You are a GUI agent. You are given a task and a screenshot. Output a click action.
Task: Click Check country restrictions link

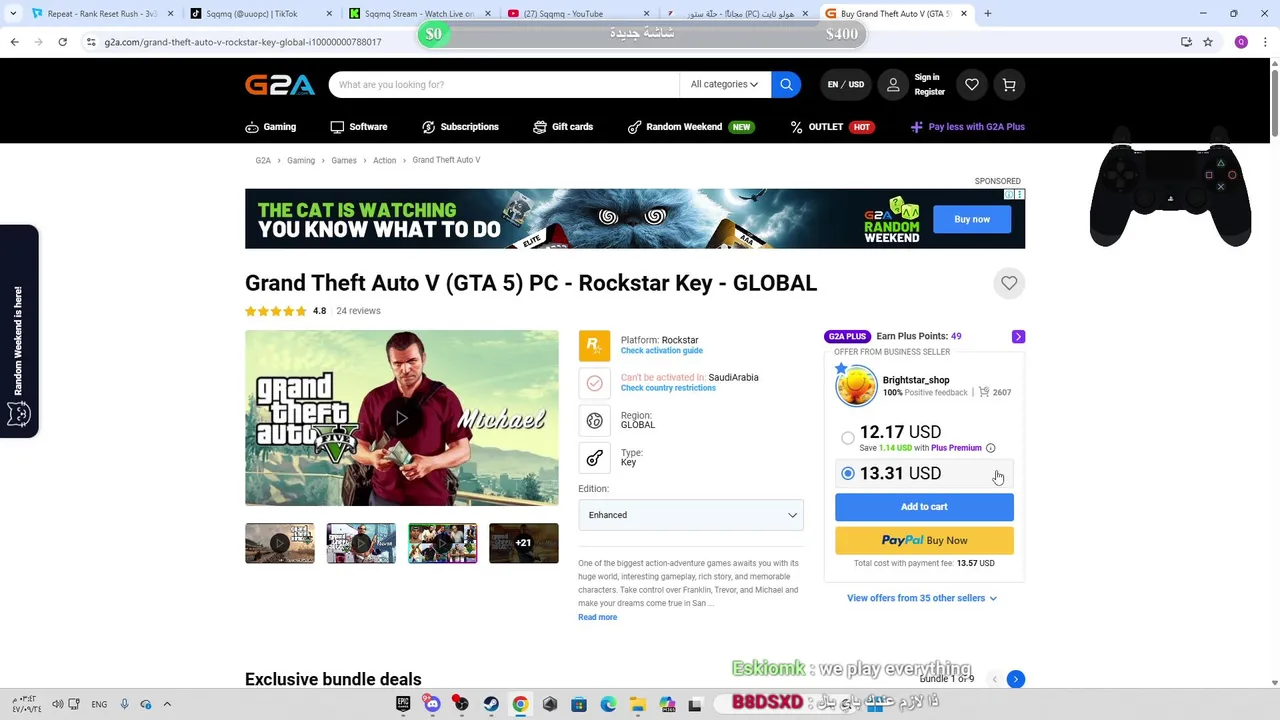(x=668, y=388)
